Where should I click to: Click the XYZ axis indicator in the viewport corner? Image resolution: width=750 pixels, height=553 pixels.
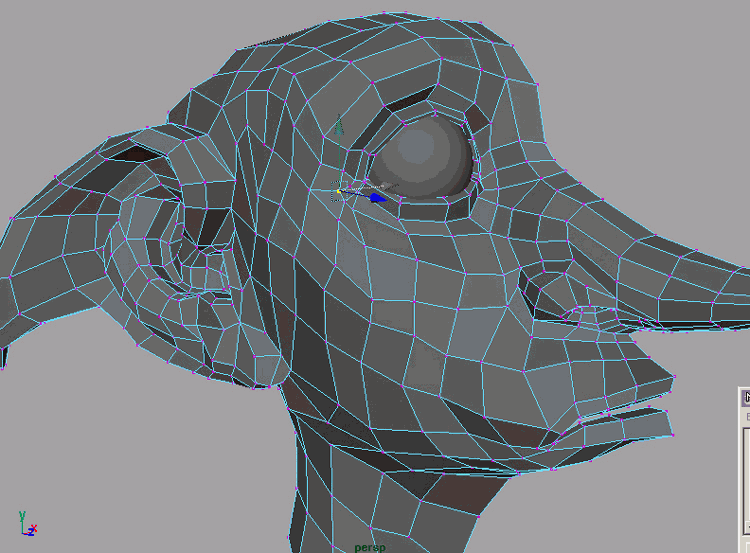27,523
